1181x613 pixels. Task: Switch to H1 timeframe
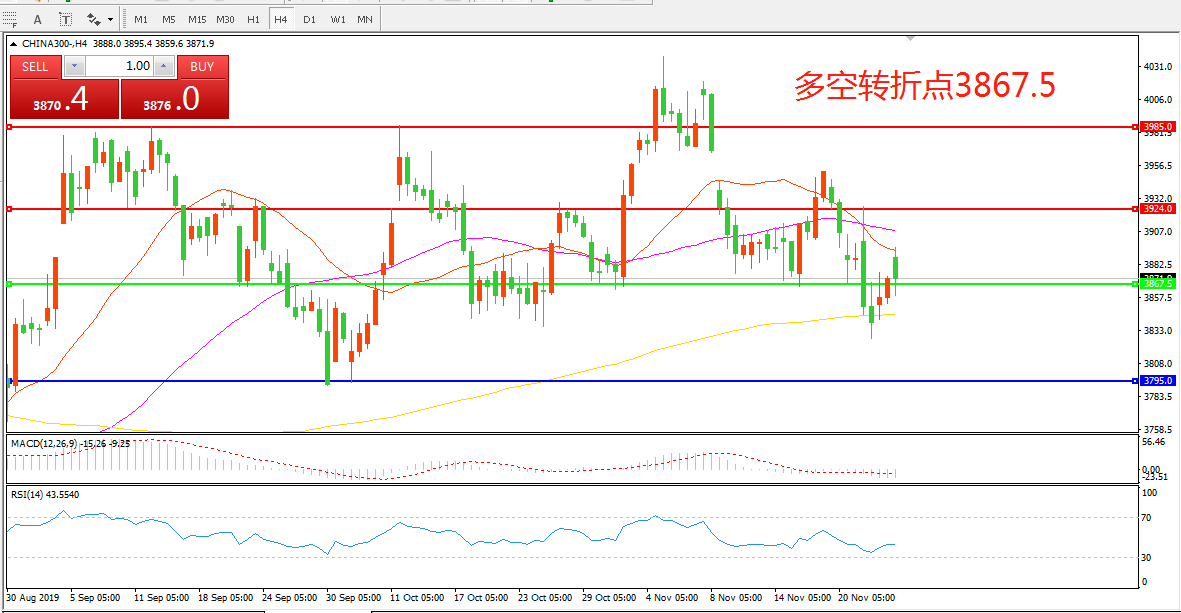tap(253, 19)
